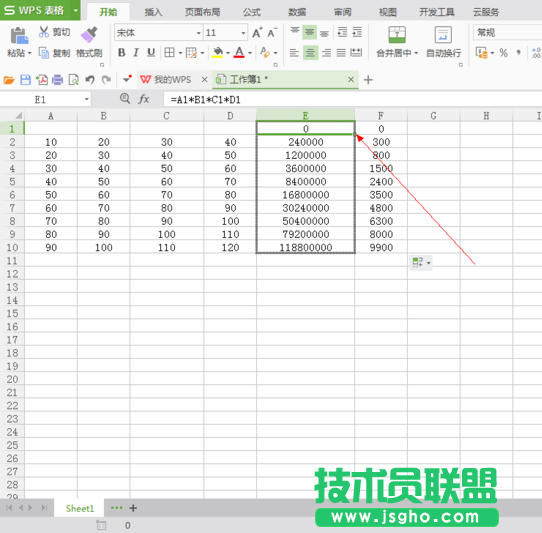This screenshot has height=533, width=542.
Task: Export to PDF icon in quick toolbar
Action: pos(42,80)
